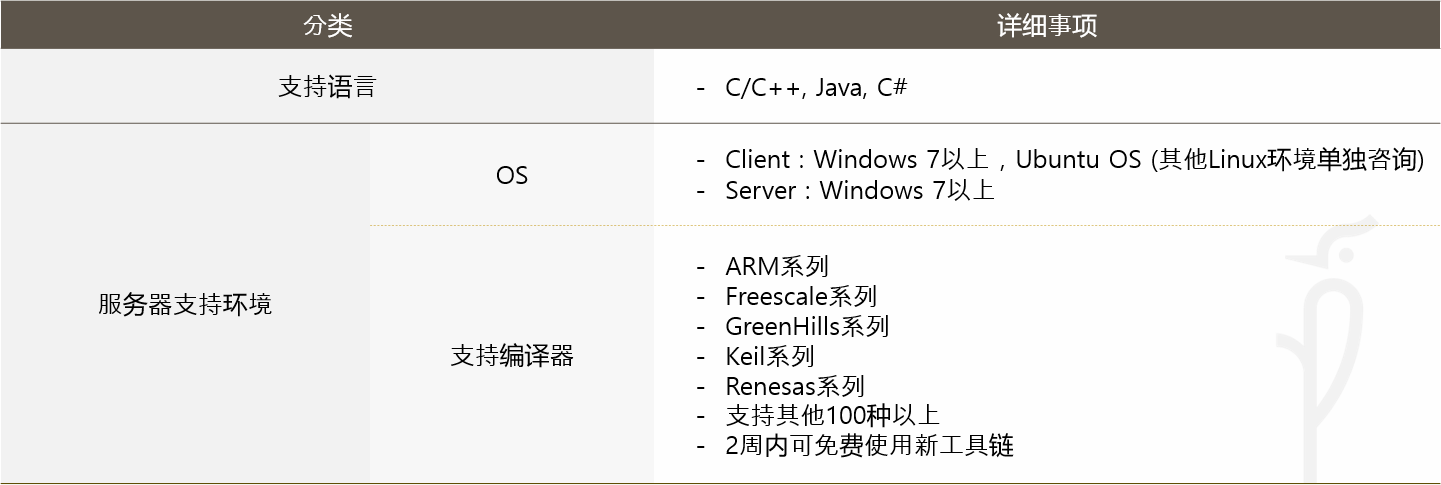Select the Keil系列 list item
The height and width of the screenshot is (485, 1441).
click(770, 356)
